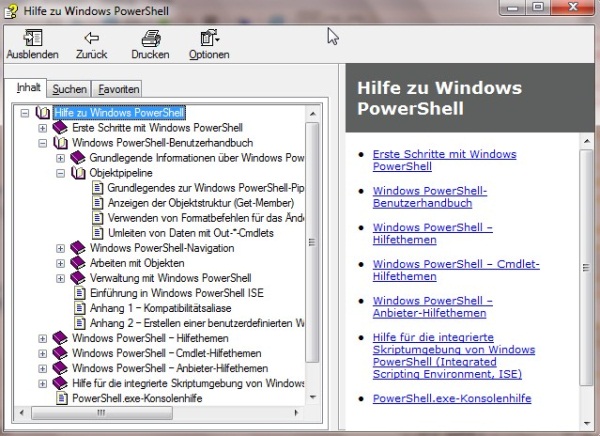The height and width of the screenshot is (436, 600).
Task: Click the content pane's vertical scrollbar thumb
Action: tap(586, 268)
